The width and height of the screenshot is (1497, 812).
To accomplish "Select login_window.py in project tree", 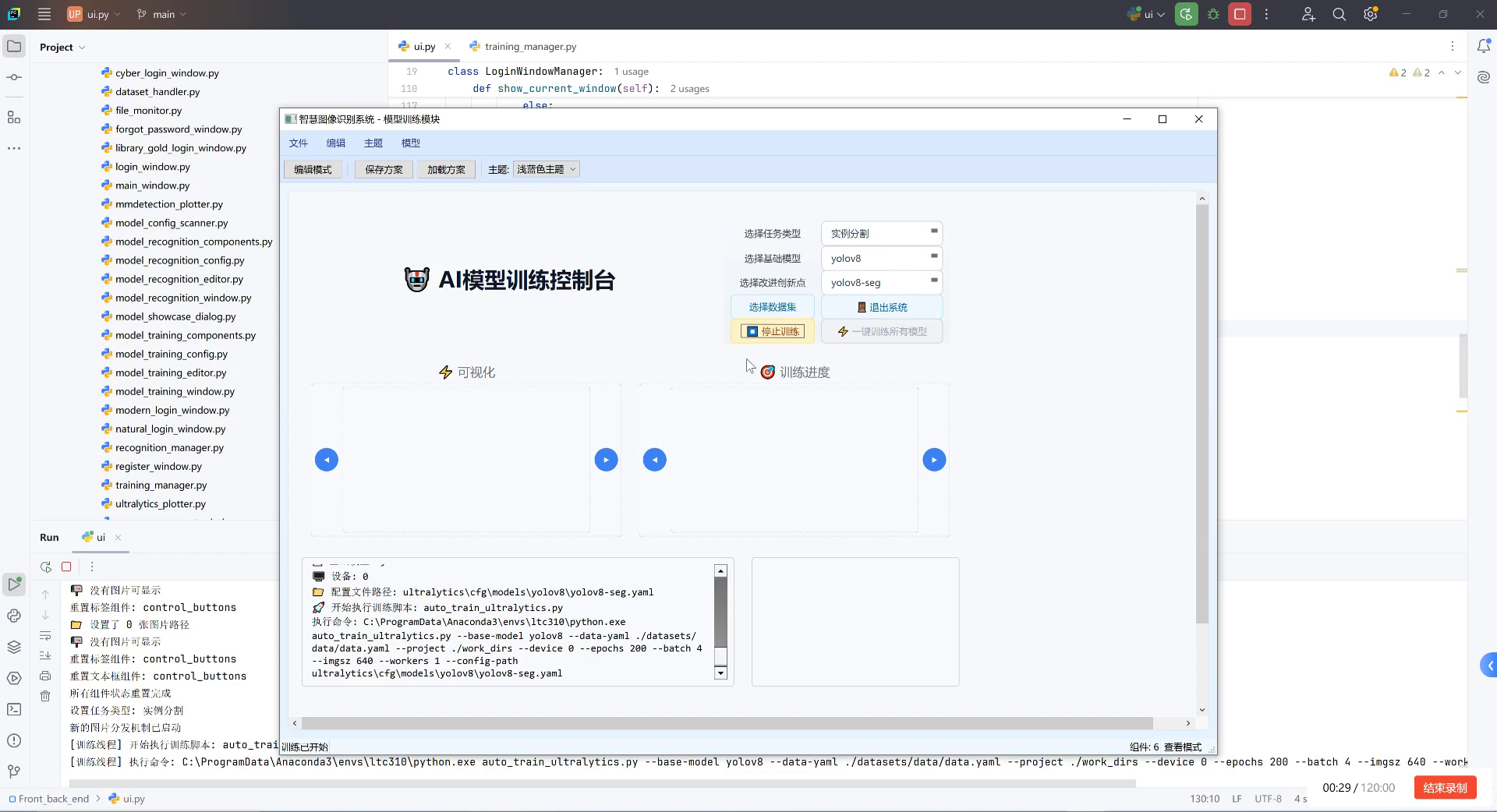I will pos(152,167).
